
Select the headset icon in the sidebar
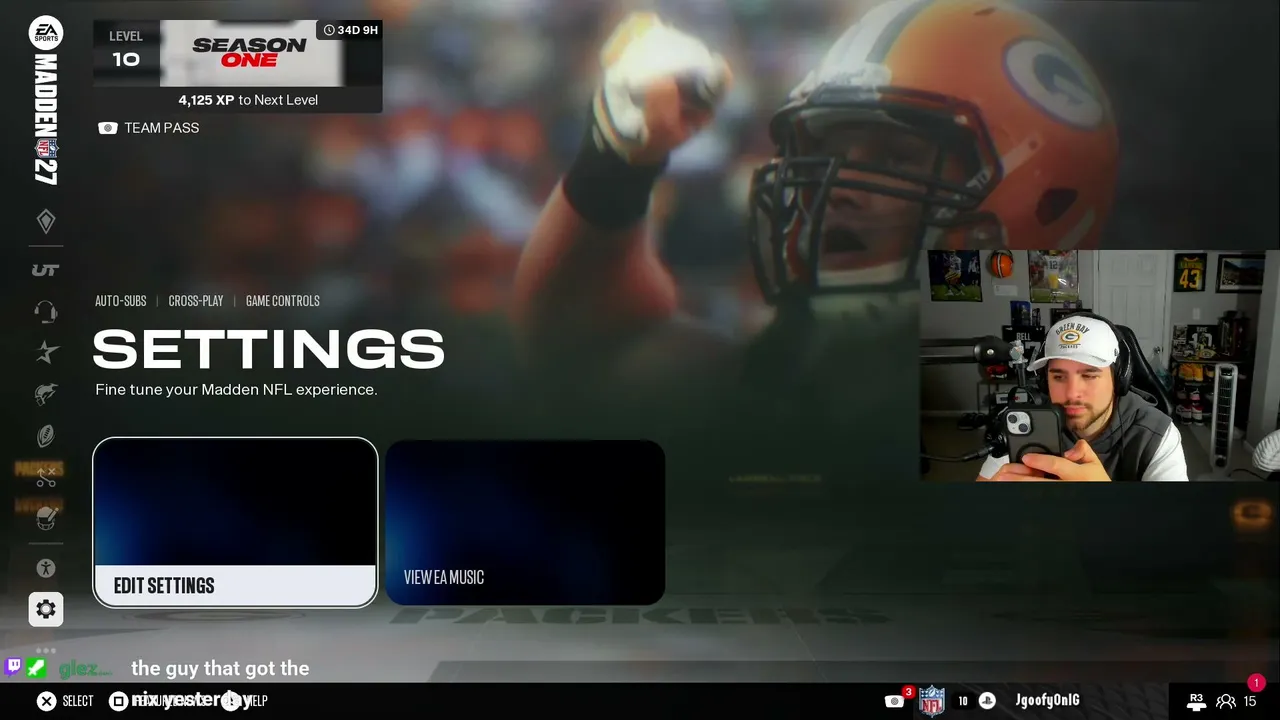point(46,311)
